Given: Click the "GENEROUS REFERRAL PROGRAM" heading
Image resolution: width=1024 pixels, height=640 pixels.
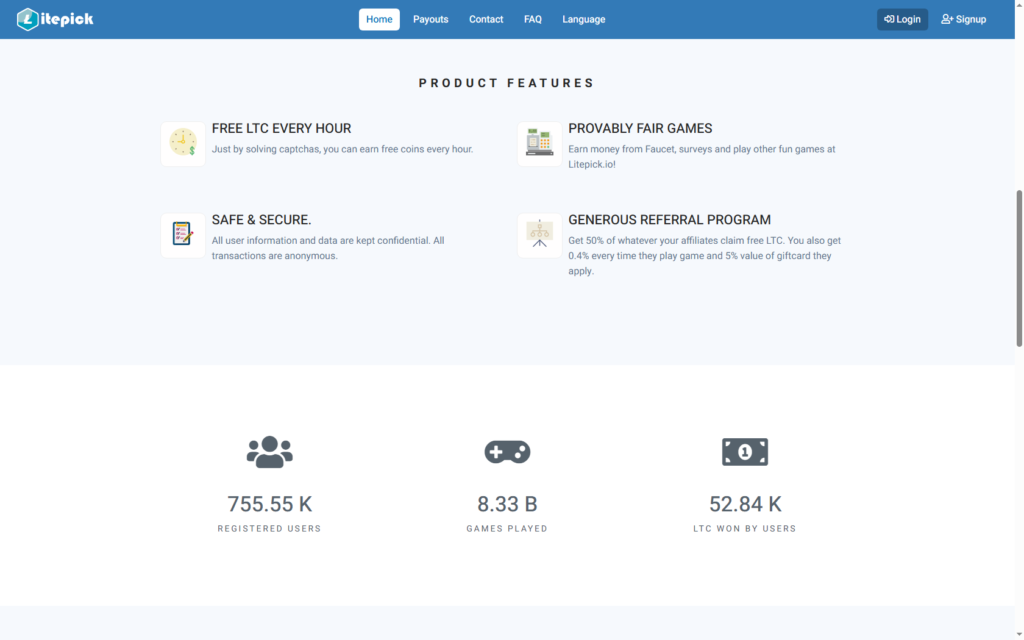Looking at the screenshot, I should (x=669, y=220).
